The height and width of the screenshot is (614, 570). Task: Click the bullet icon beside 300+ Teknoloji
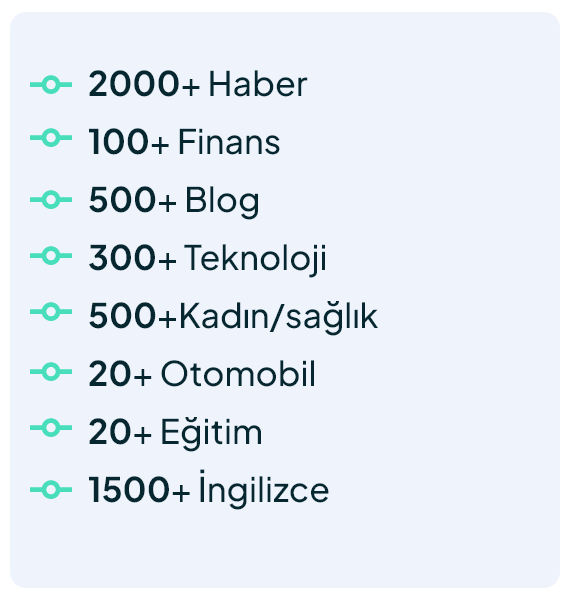(x=51, y=256)
